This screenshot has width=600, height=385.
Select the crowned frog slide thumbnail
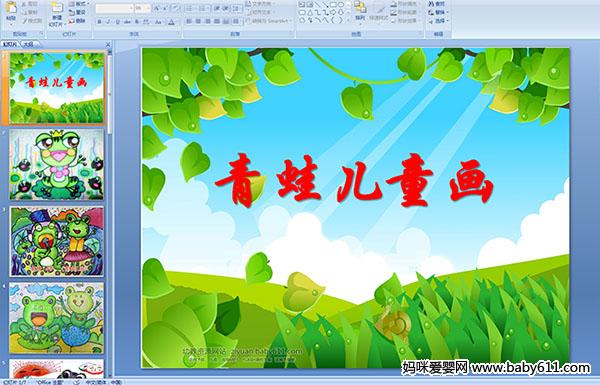pyautogui.click(x=57, y=164)
